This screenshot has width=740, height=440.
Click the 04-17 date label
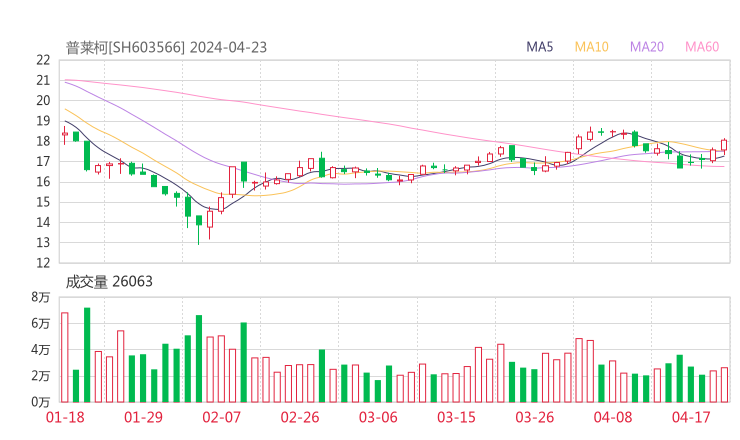tap(691, 417)
